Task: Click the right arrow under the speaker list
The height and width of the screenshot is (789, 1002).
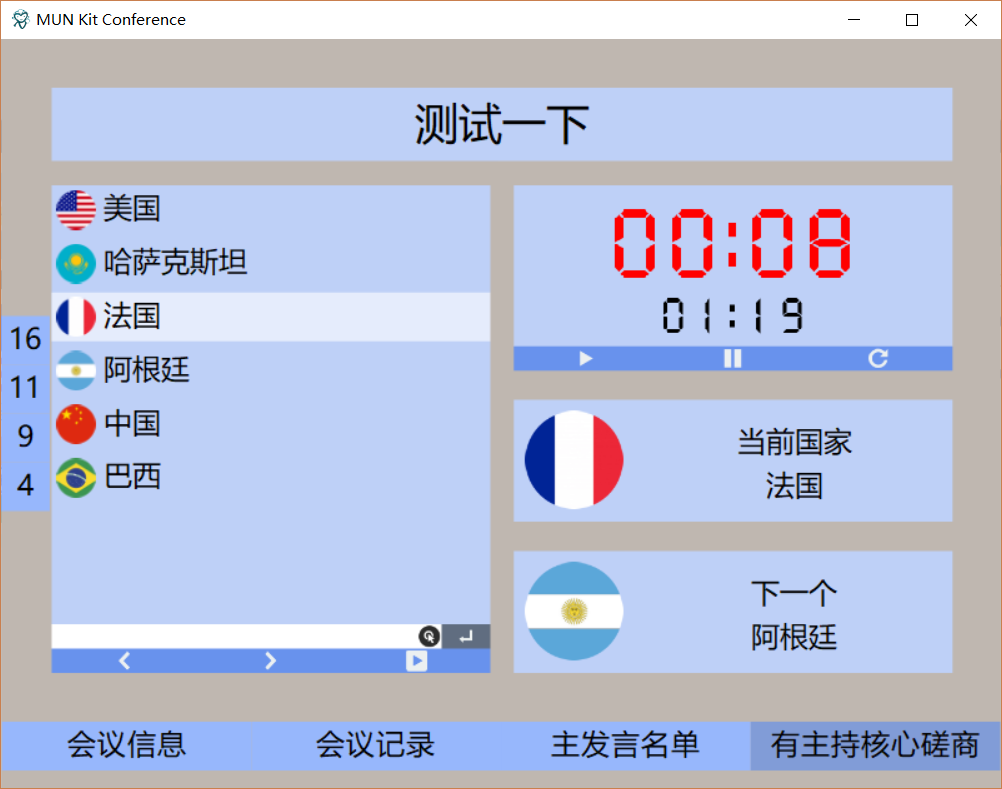Action: click(269, 660)
